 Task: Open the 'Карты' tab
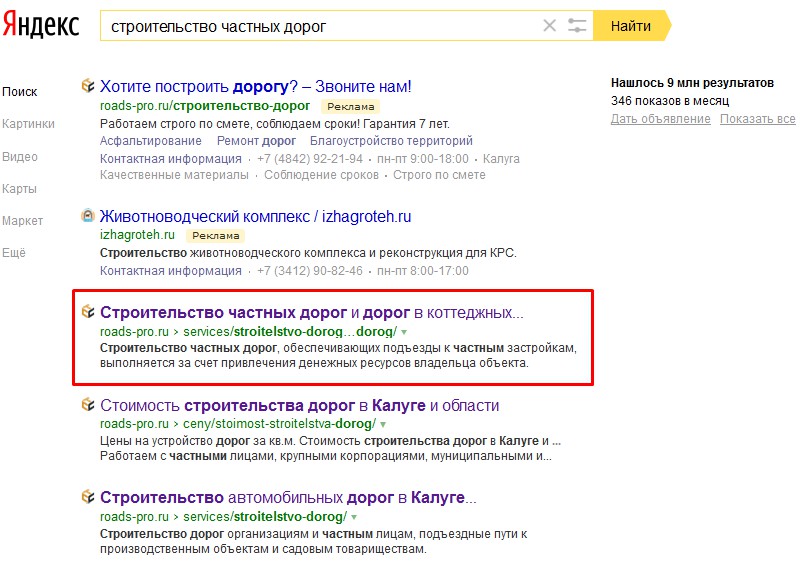(19, 189)
